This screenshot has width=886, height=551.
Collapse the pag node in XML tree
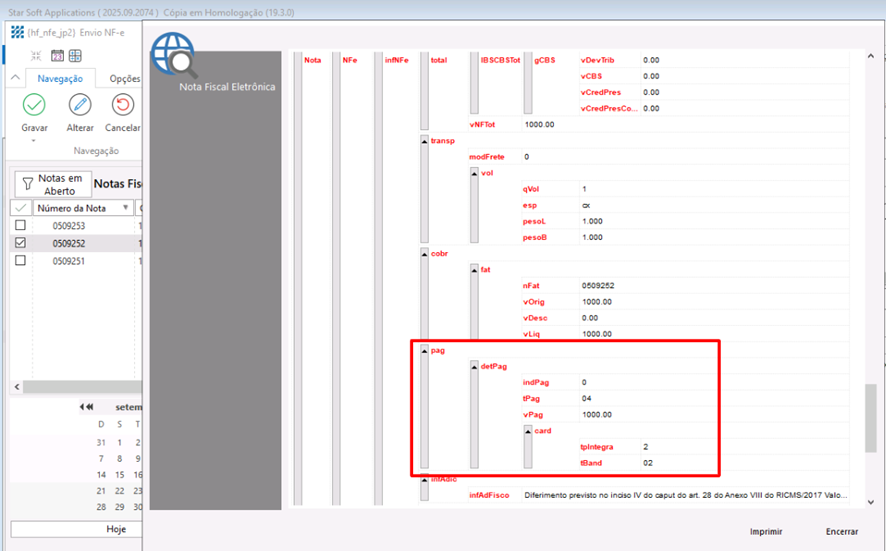point(424,351)
